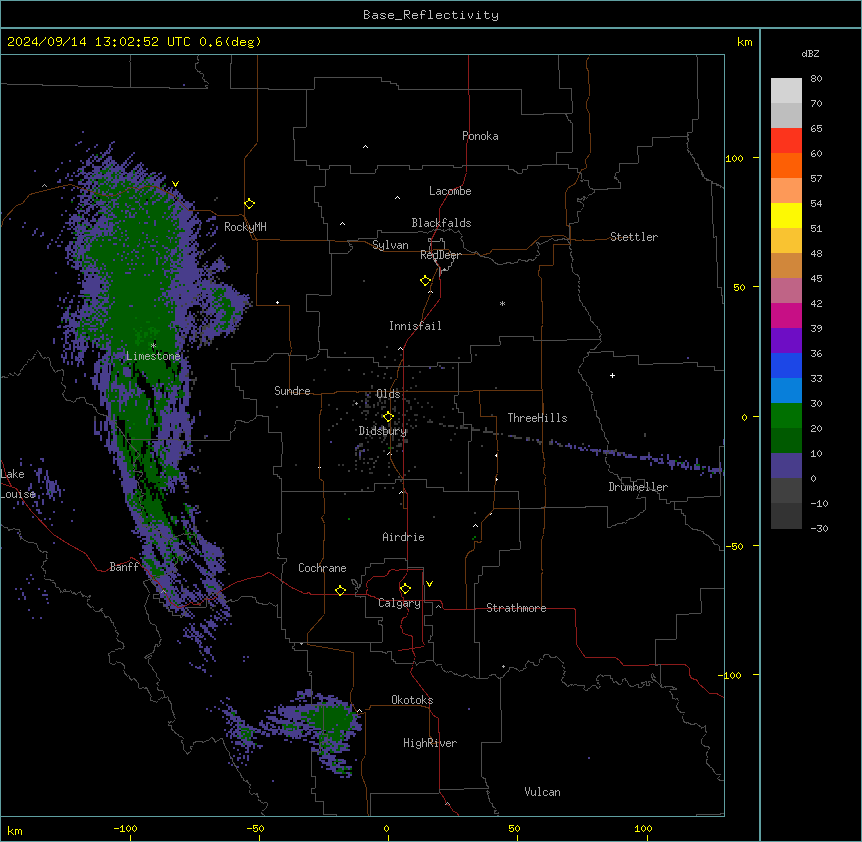The width and height of the screenshot is (862, 842).
Task: Click the dark gray swatch for -10 dBZ
Action: (x=786, y=516)
